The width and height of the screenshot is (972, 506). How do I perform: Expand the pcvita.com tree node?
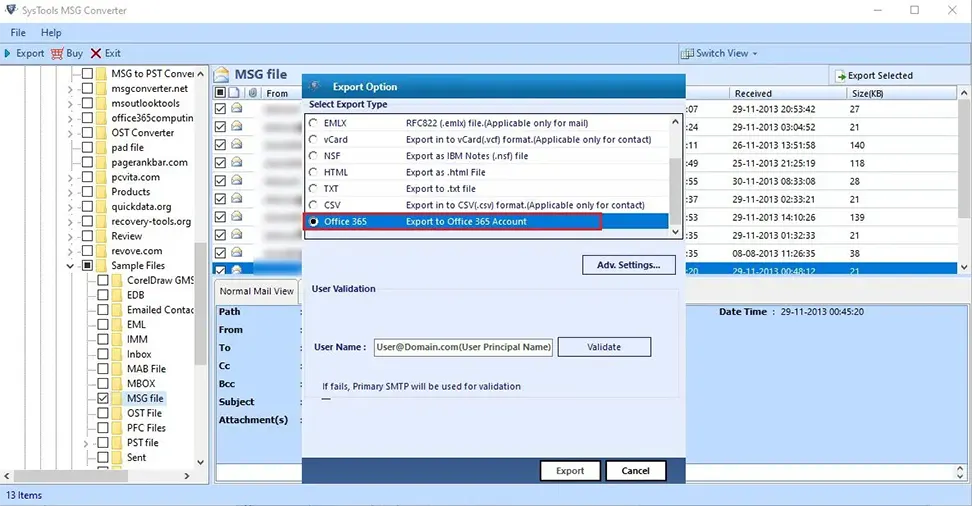coord(70,178)
